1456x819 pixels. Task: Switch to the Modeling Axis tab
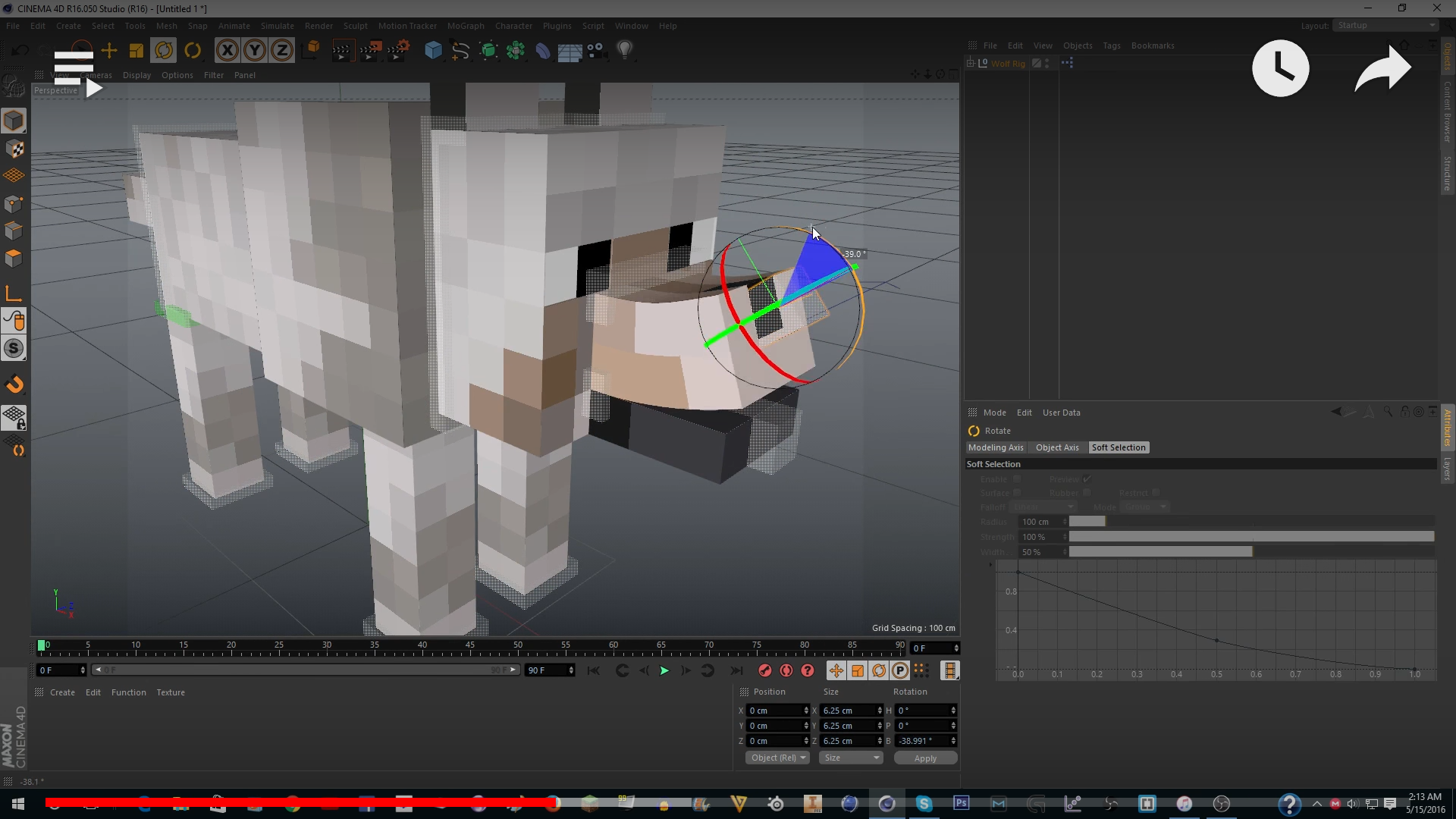pos(996,447)
